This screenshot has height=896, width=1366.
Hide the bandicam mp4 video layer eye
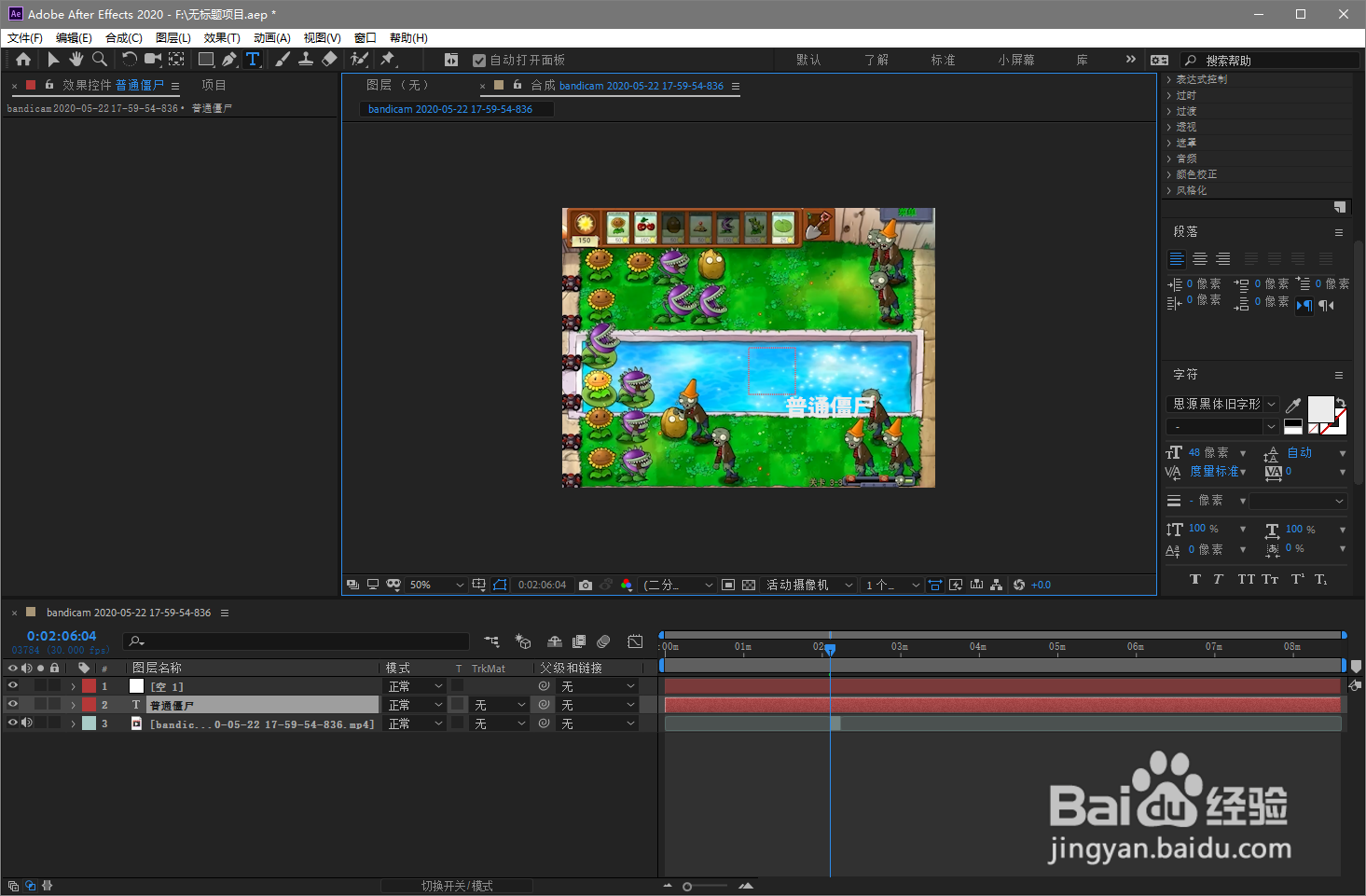pos(12,724)
